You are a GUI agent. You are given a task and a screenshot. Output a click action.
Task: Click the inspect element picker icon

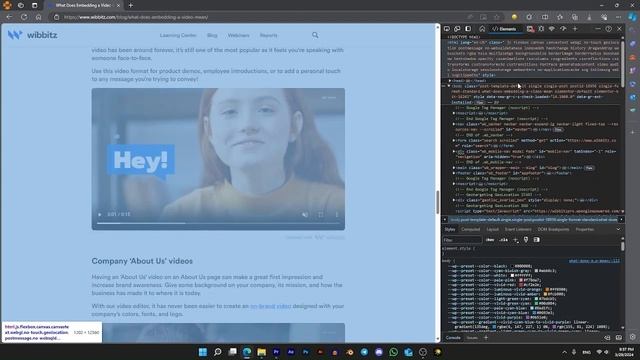coord(447,29)
